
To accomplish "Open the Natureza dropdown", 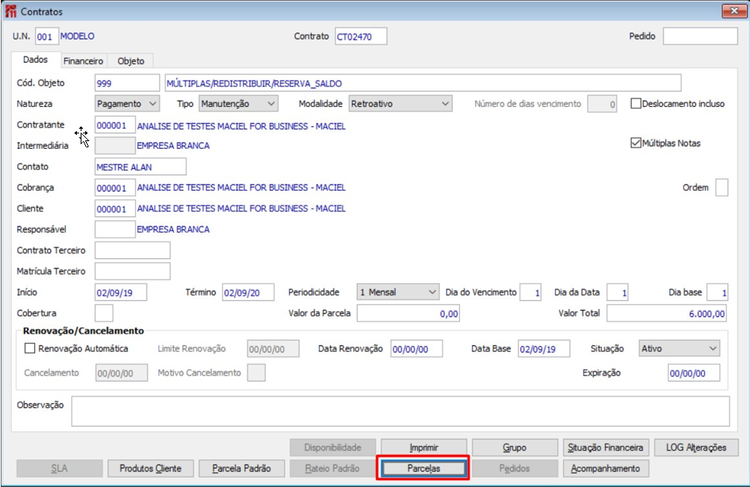I will point(127,104).
